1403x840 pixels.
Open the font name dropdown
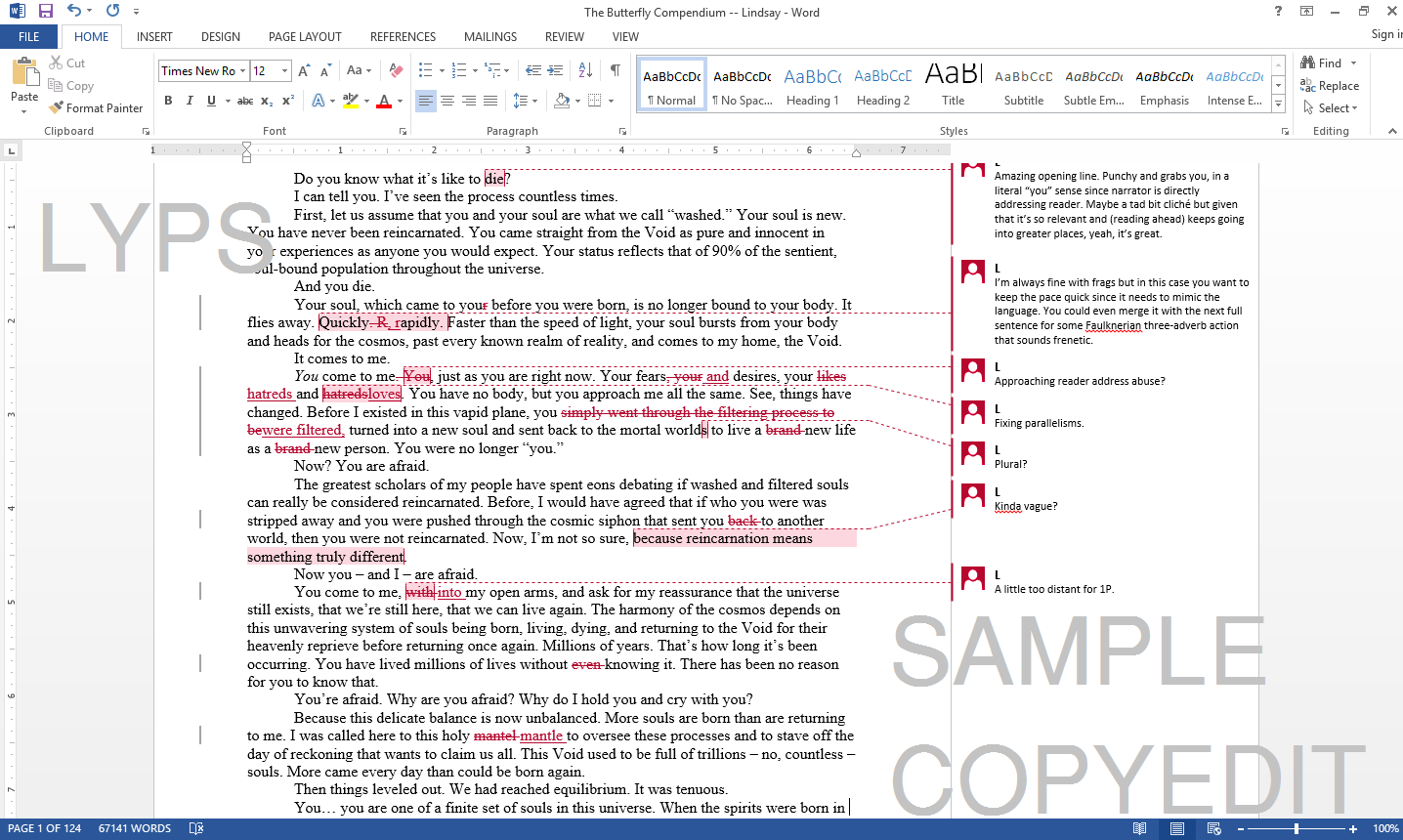242,70
